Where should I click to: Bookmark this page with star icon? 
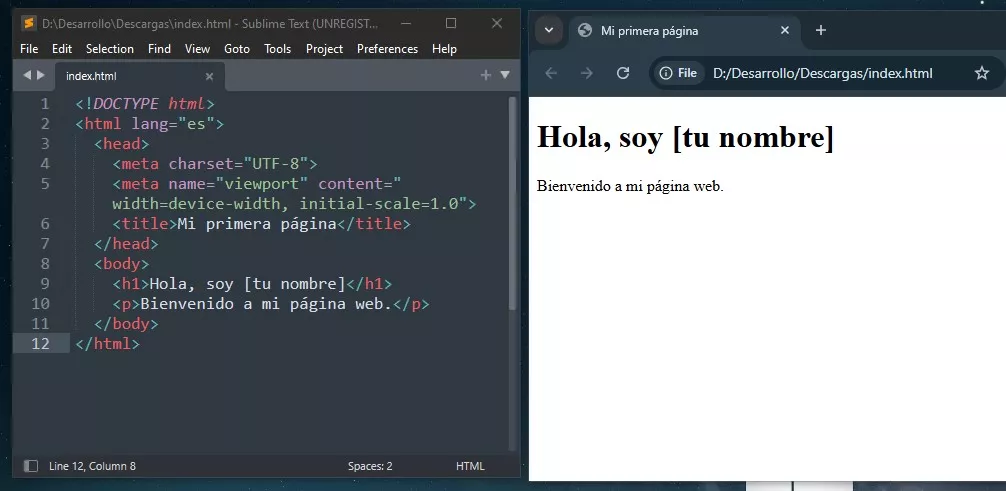981,73
